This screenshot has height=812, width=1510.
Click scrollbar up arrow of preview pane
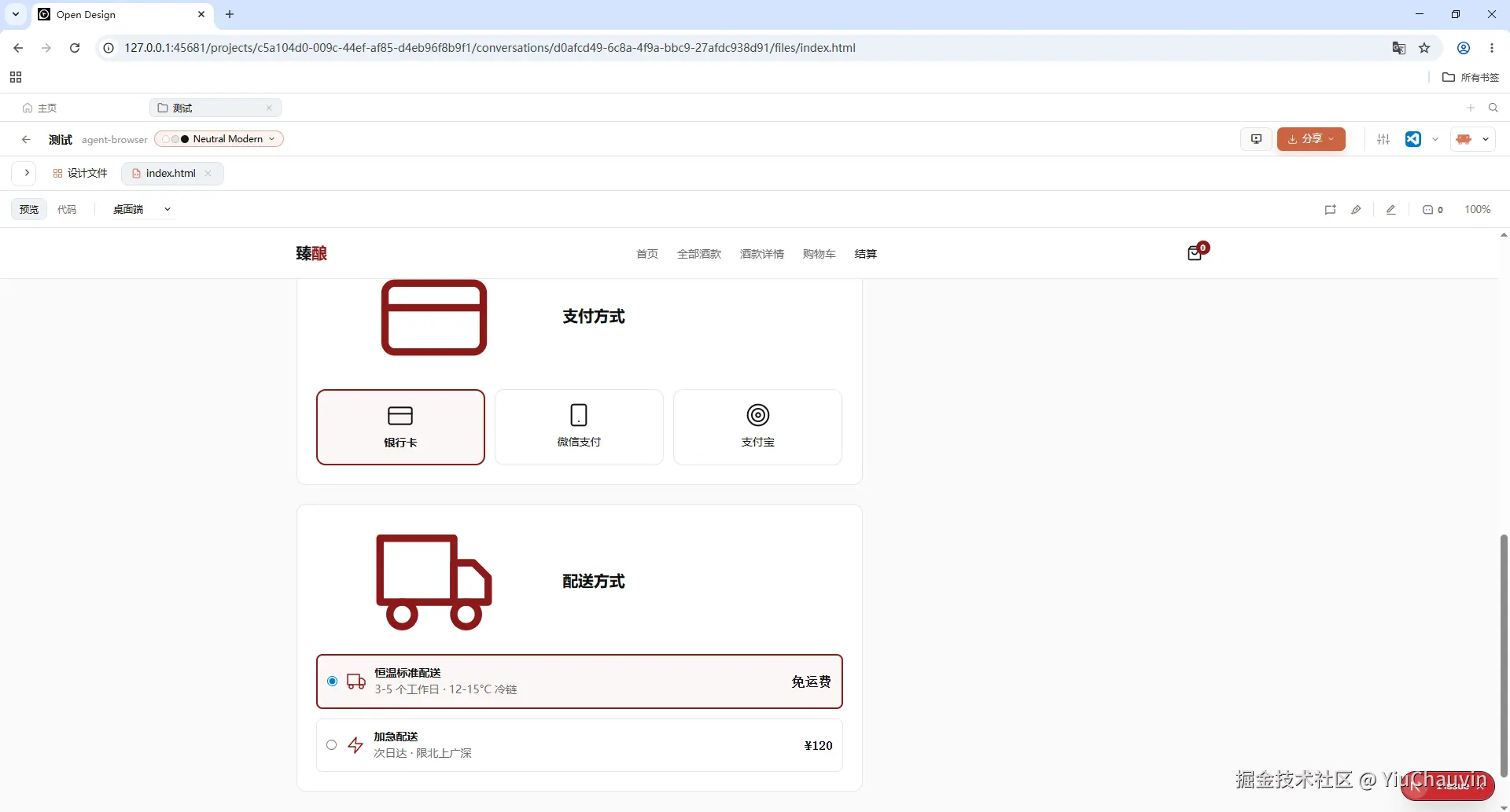click(1504, 235)
